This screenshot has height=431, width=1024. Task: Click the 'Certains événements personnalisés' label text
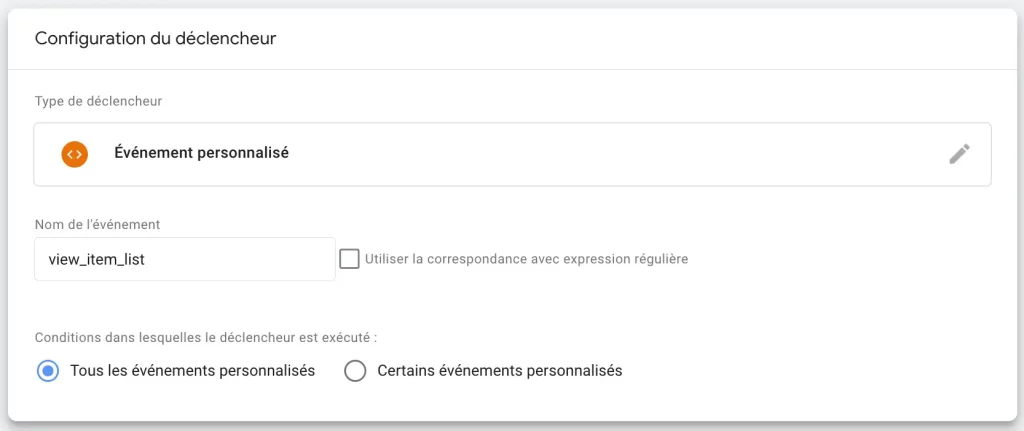pos(500,371)
